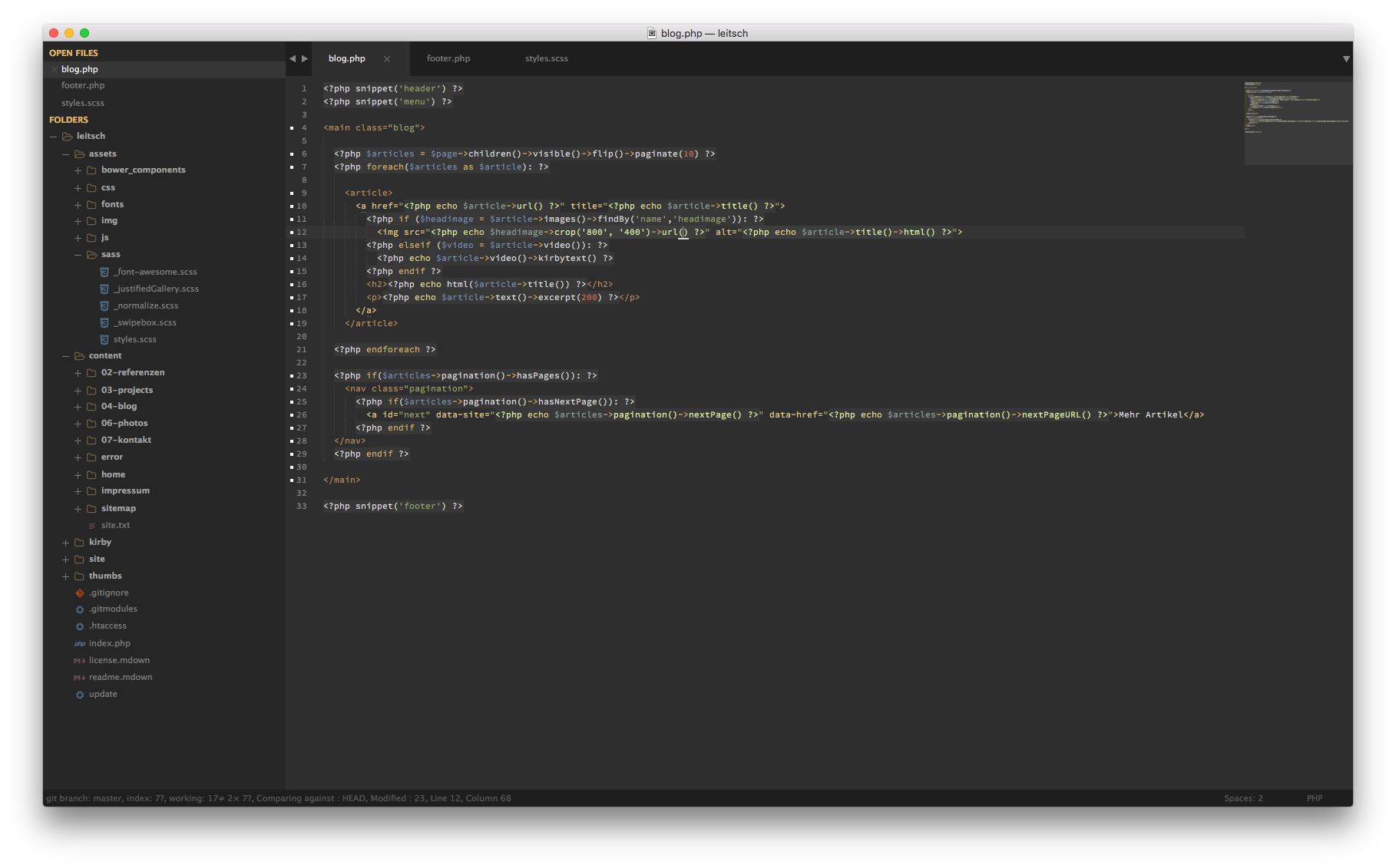Click the tab navigation forward arrow
1396x868 pixels.
[x=305, y=58]
